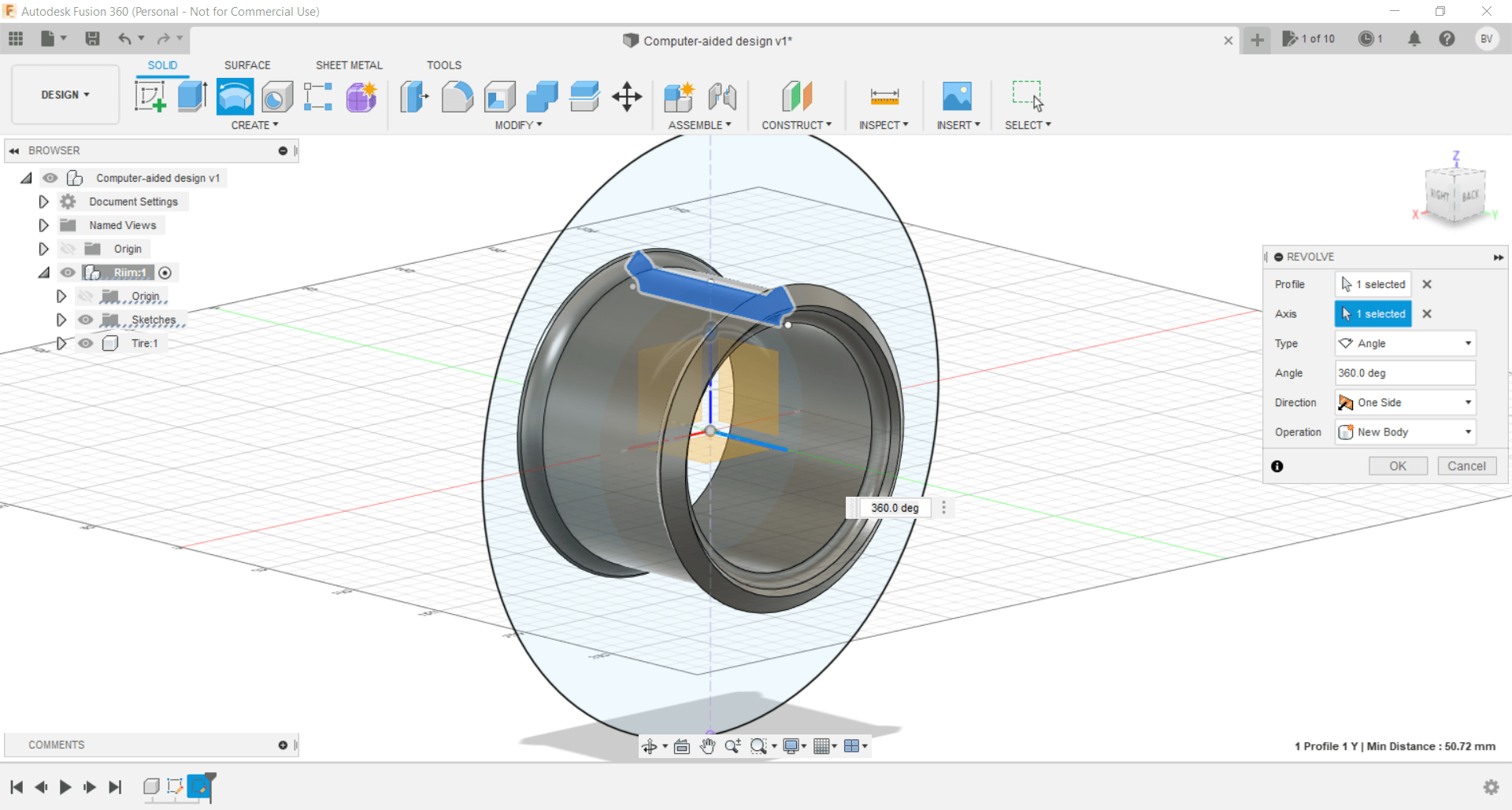Hide the Riim:1 component visibility

pos(69,272)
